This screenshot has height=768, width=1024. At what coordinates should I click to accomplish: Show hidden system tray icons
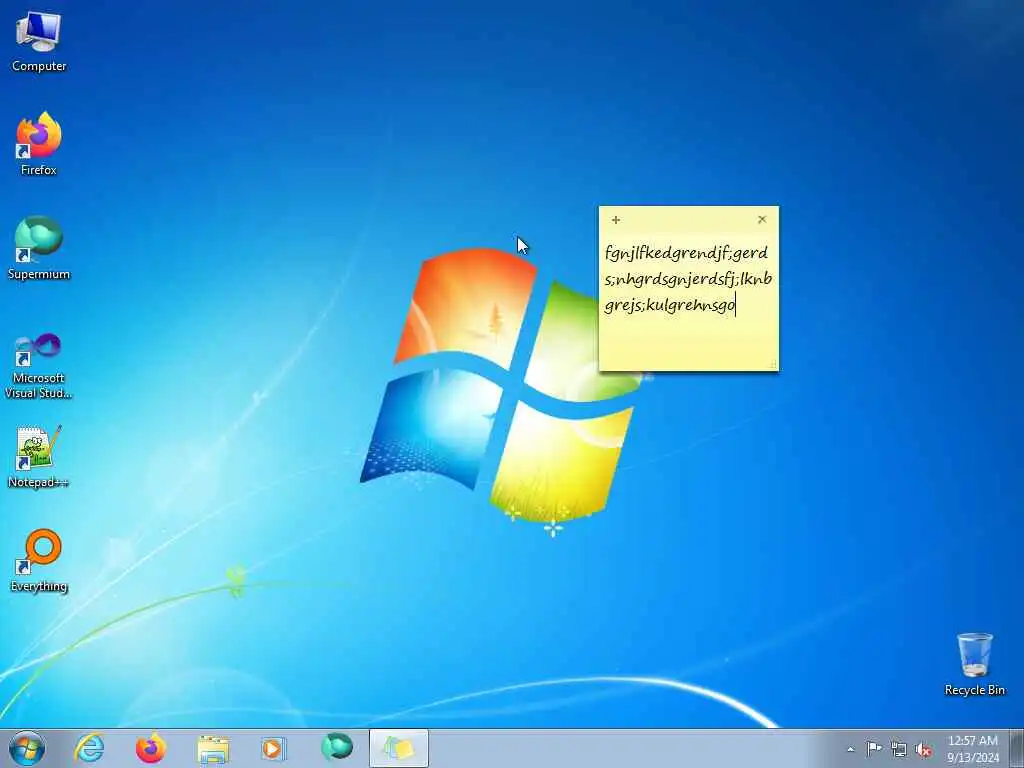[850, 749]
